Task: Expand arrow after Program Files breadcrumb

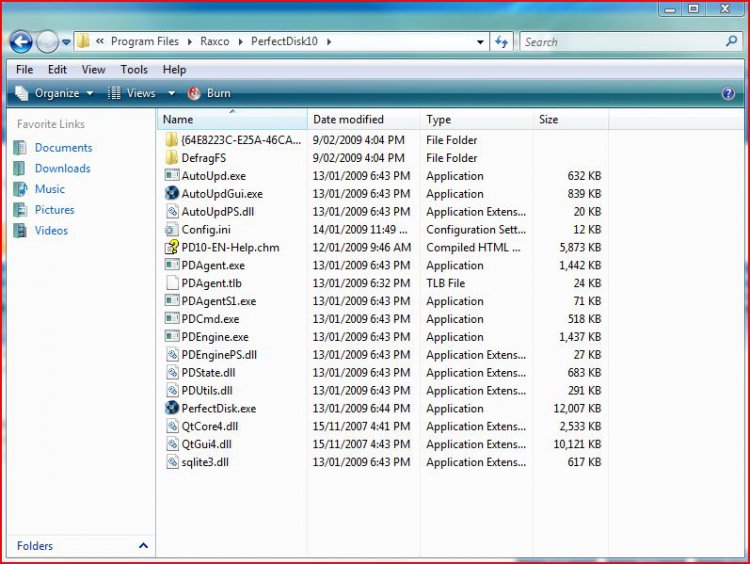Action: (190, 42)
